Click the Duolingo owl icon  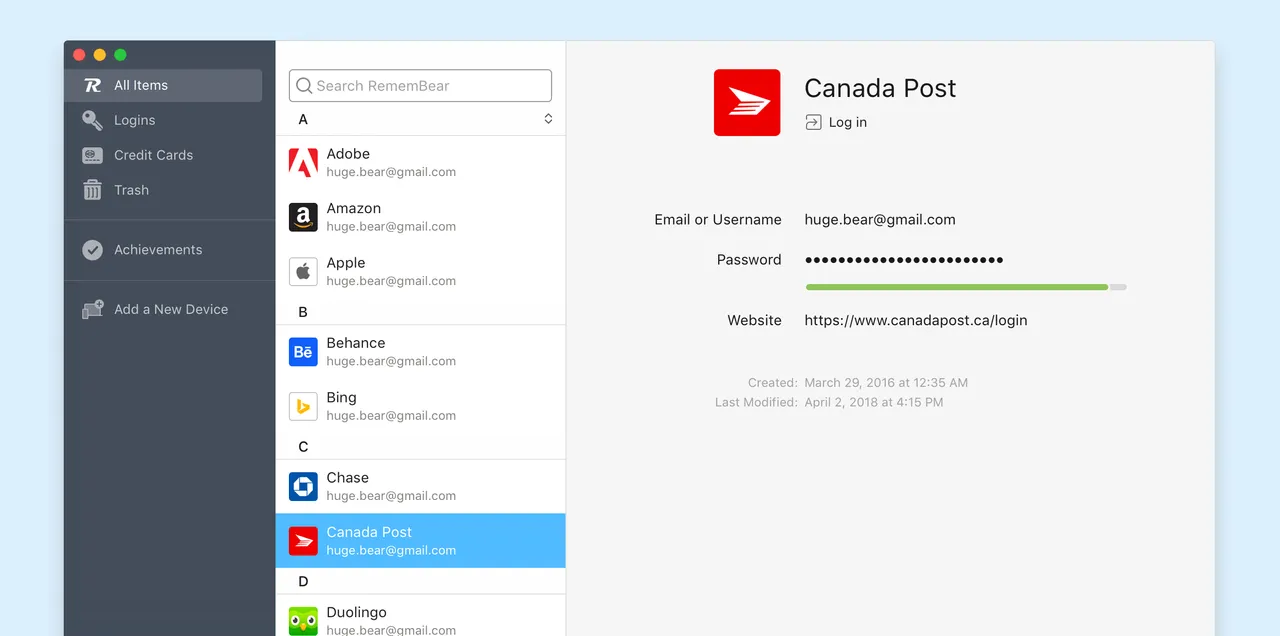click(x=303, y=621)
